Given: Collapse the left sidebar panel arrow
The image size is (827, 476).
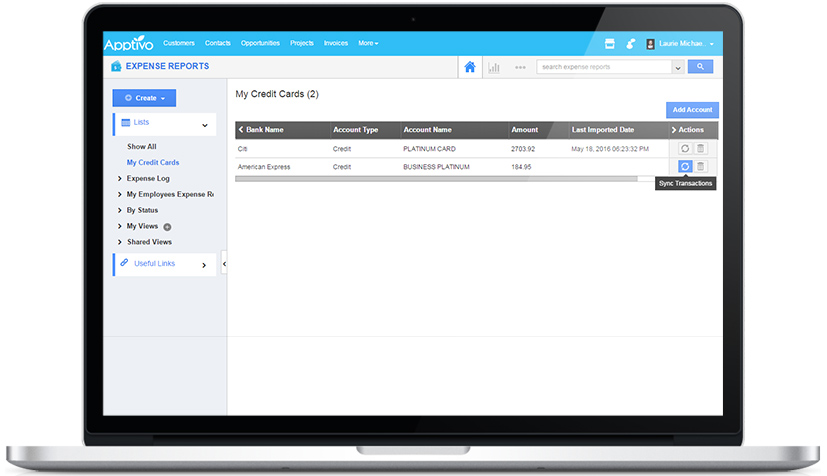Looking at the screenshot, I should 224,264.
